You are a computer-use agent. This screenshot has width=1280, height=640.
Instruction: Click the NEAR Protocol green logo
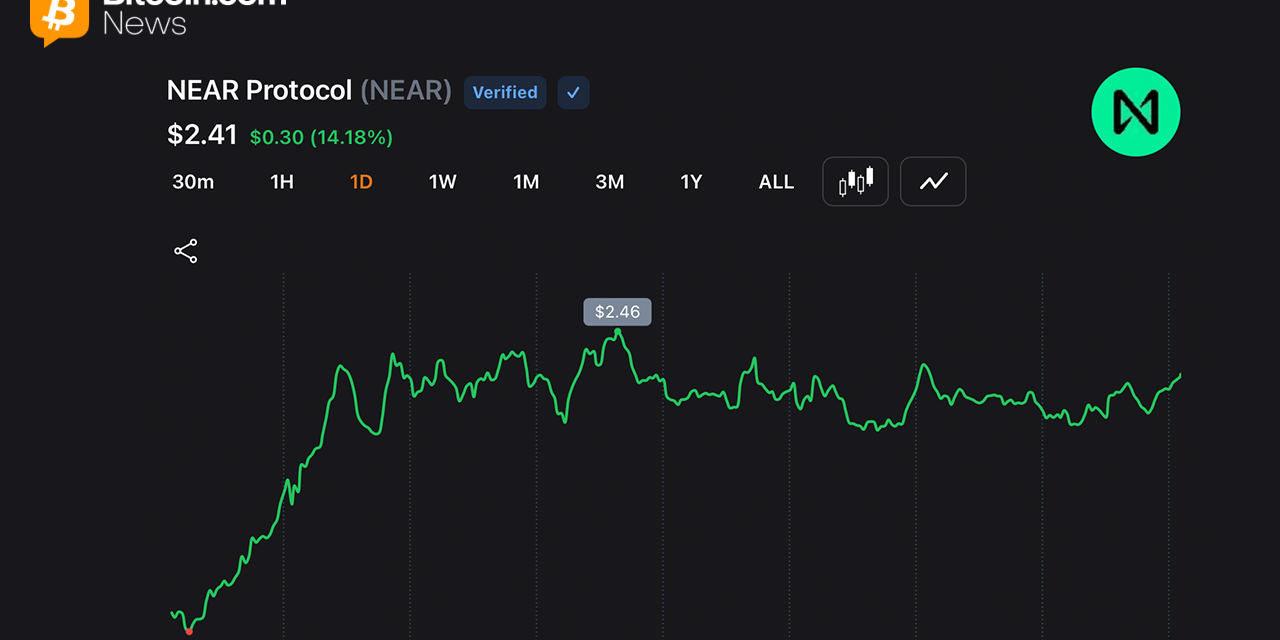tap(1136, 112)
